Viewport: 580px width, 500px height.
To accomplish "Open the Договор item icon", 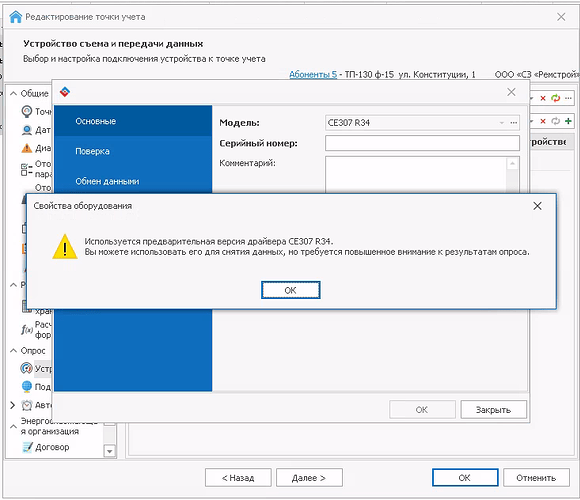I will 27,447.
